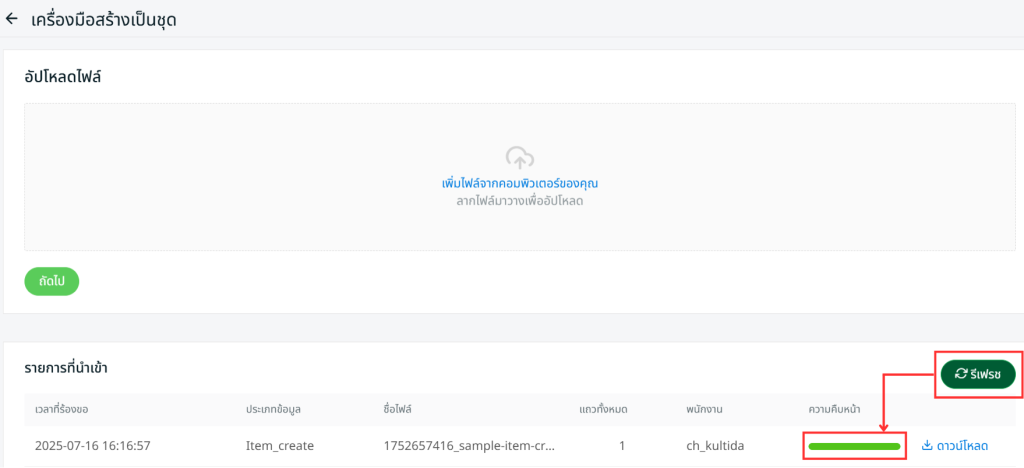1024x468 pixels.
Task: Click the total rows value 1
Action: [622, 445]
